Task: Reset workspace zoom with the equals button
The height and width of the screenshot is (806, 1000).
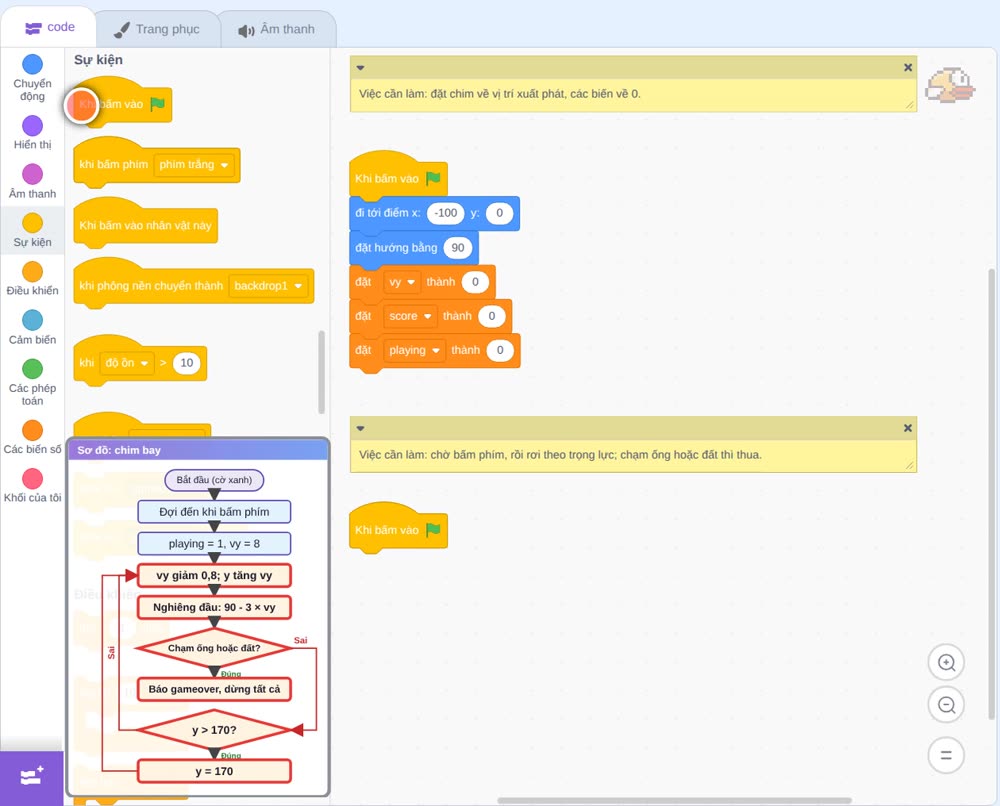Action: 946,755
